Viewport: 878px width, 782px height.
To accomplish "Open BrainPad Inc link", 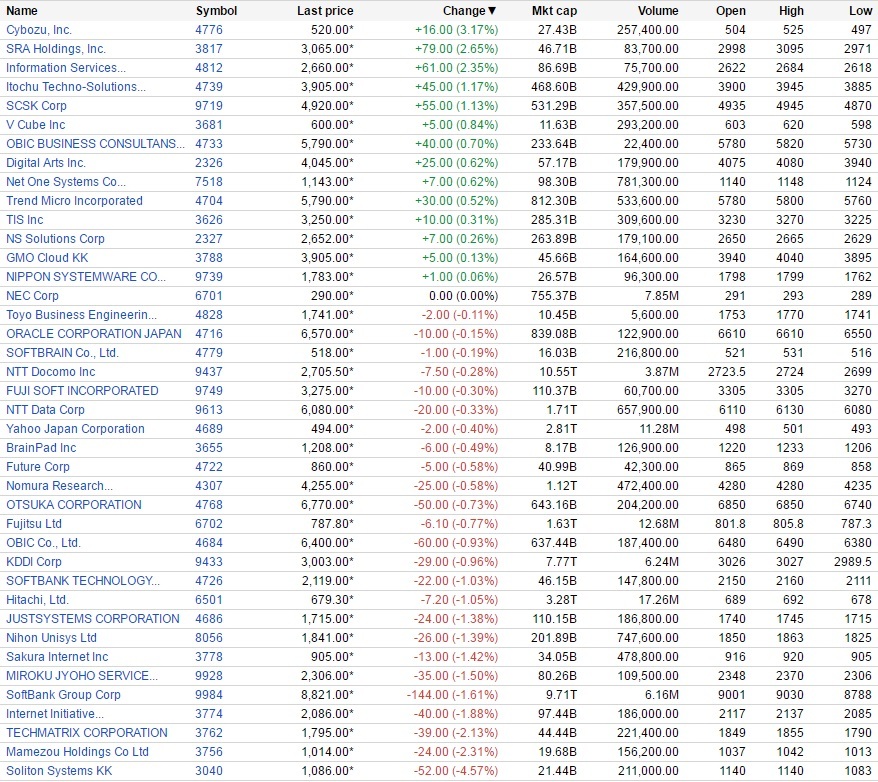I will pyautogui.click(x=41, y=448).
